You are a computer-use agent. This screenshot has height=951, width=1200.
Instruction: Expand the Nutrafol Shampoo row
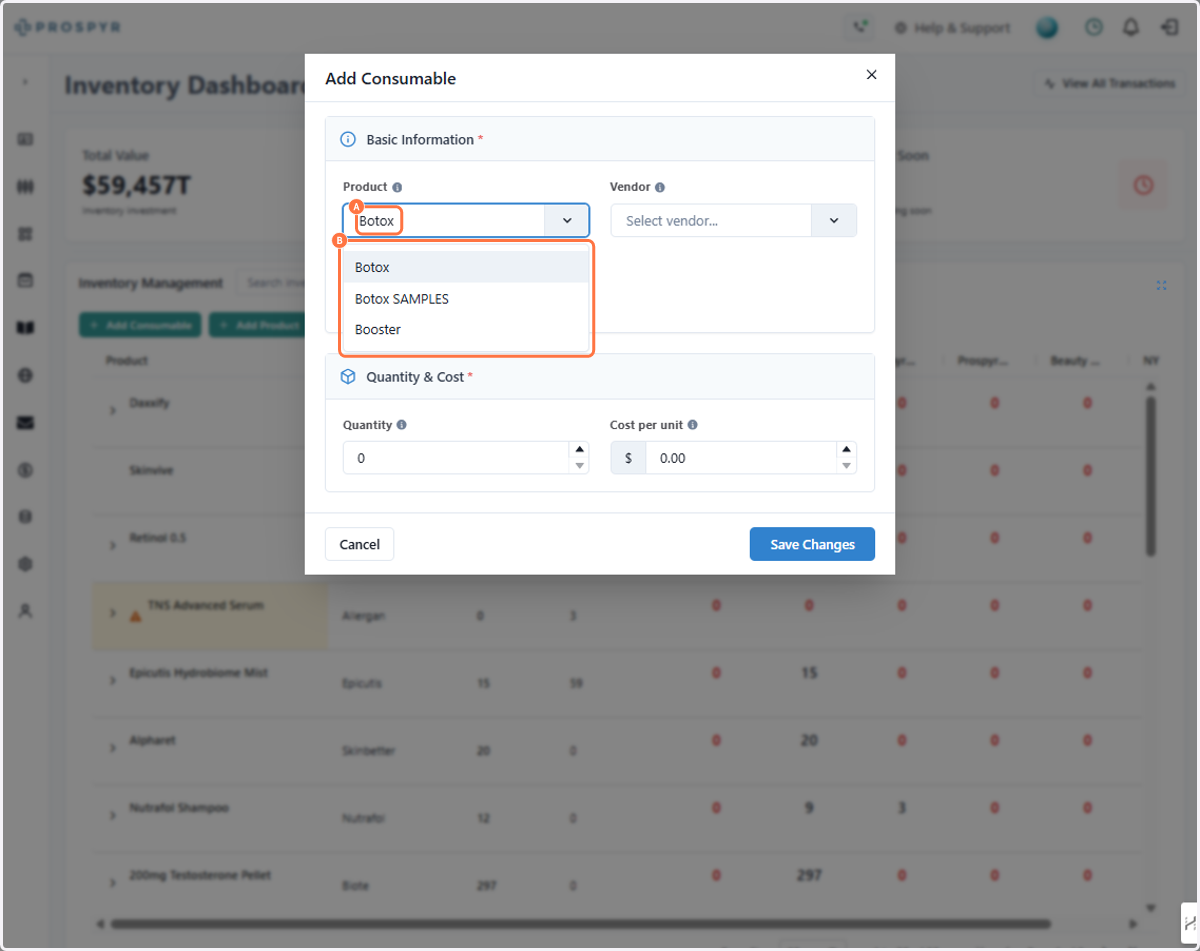tap(113, 815)
